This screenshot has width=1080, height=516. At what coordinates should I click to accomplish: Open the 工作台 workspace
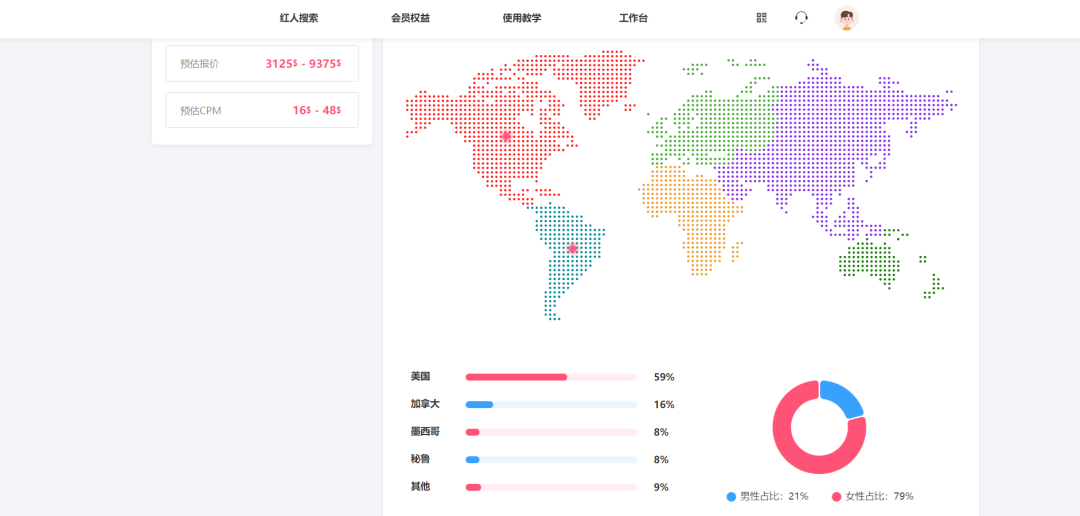pyautogui.click(x=633, y=18)
